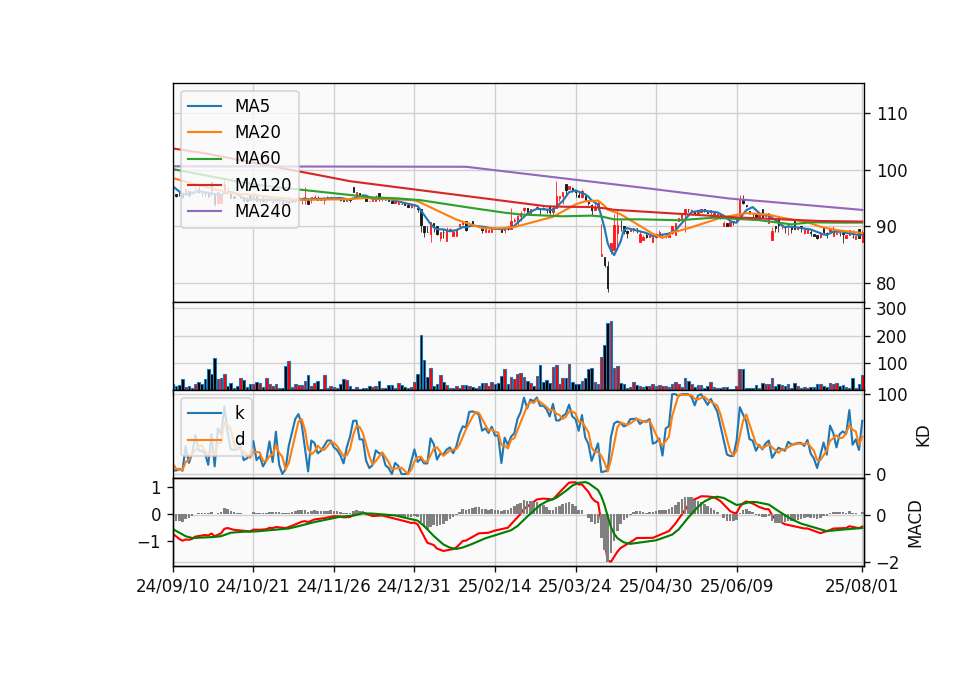Image resolution: width=960 pixels, height=690 pixels.
Task: Click the 'd' legend entry in KD panel
Action: [239, 439]
